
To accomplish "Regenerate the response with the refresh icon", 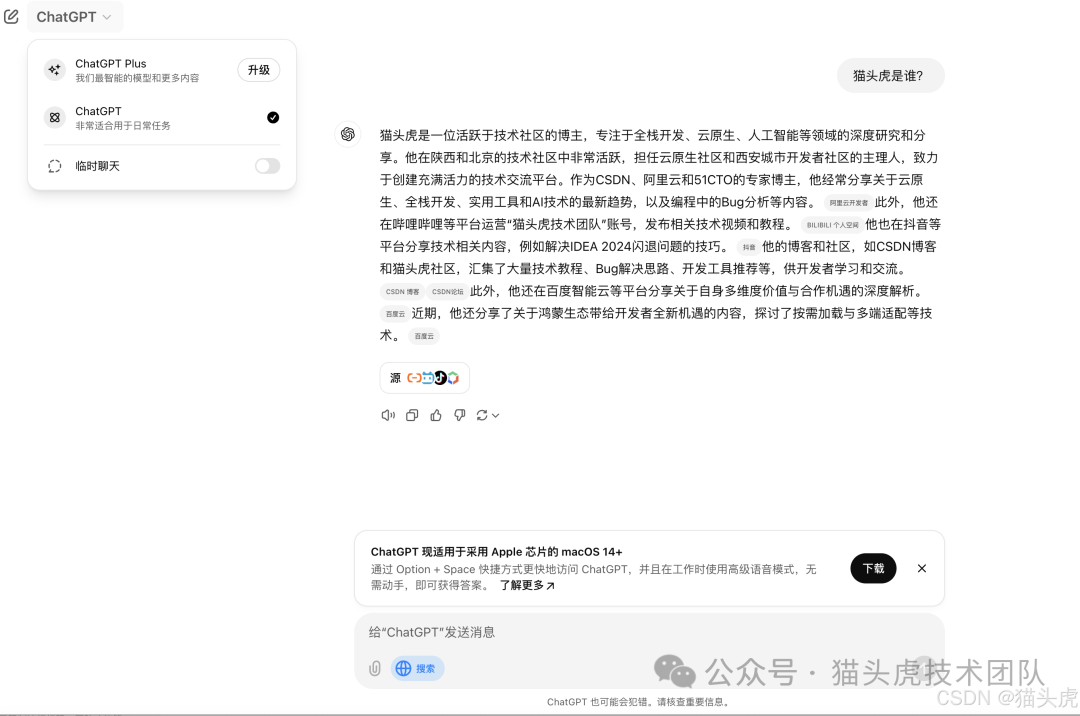I will tap(482, 415).
